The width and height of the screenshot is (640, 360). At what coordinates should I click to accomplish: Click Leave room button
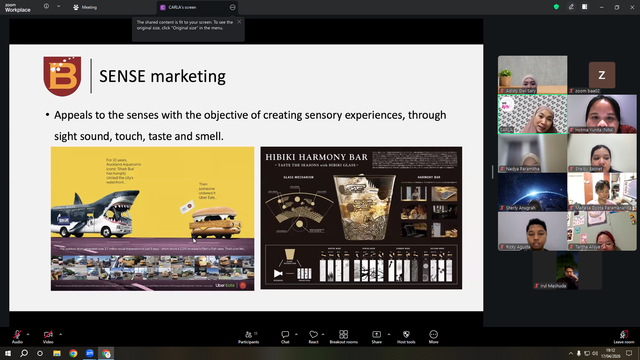(624, 337)
